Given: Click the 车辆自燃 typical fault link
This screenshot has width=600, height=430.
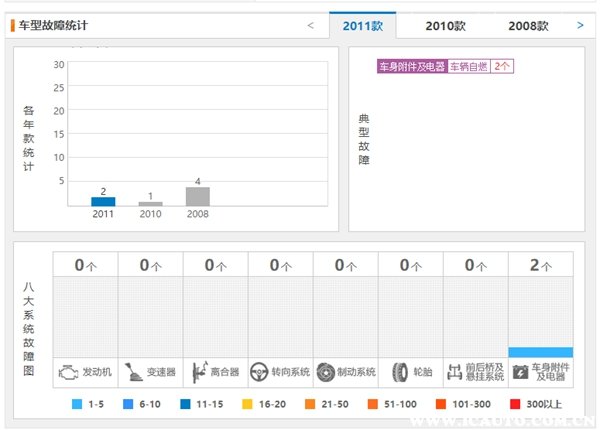Looking at the screenshot, I should [468, 67].
